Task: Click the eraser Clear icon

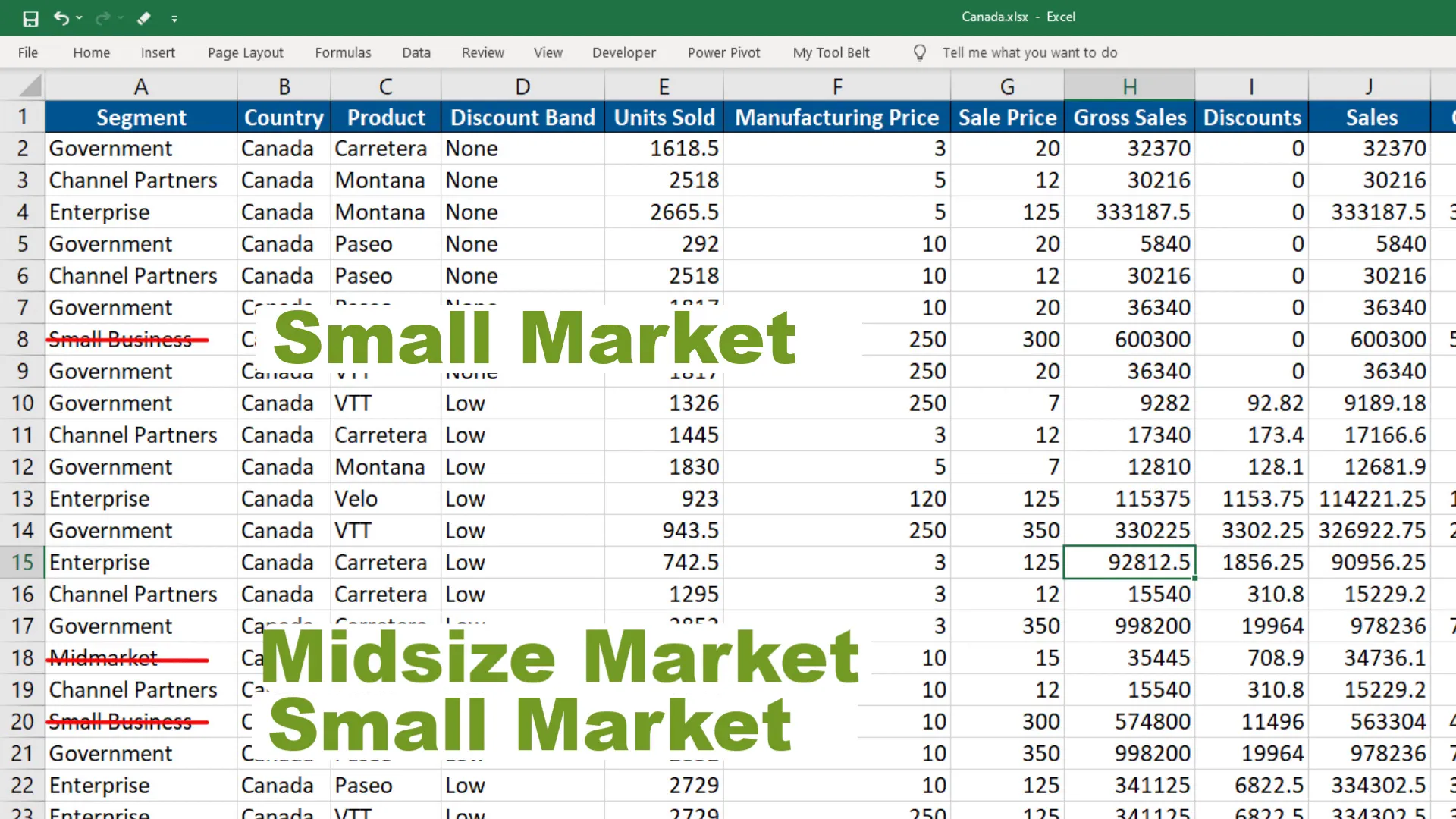Action: point(144,18)
